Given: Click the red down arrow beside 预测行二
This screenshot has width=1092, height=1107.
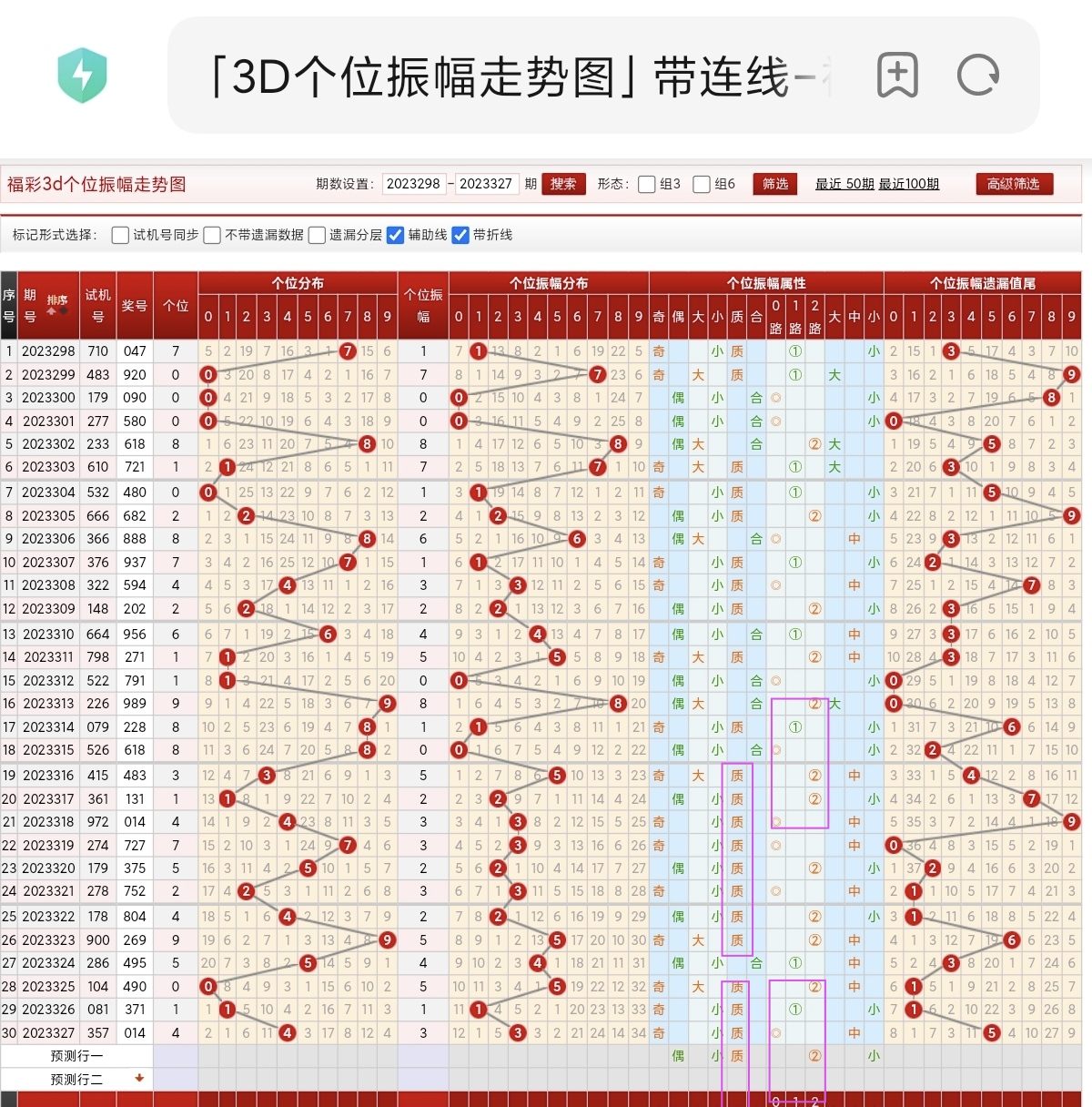Looking at the screenshot, I should (x=138, y=1080).
